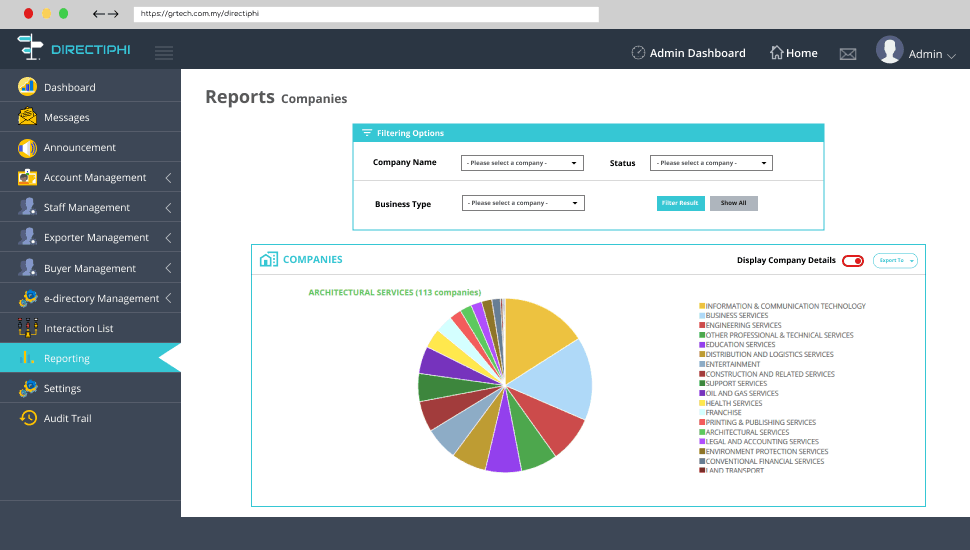Click the Home house icon
This screenshot has height=550, width=970.
pyautogui.click(x=776, y=53)
